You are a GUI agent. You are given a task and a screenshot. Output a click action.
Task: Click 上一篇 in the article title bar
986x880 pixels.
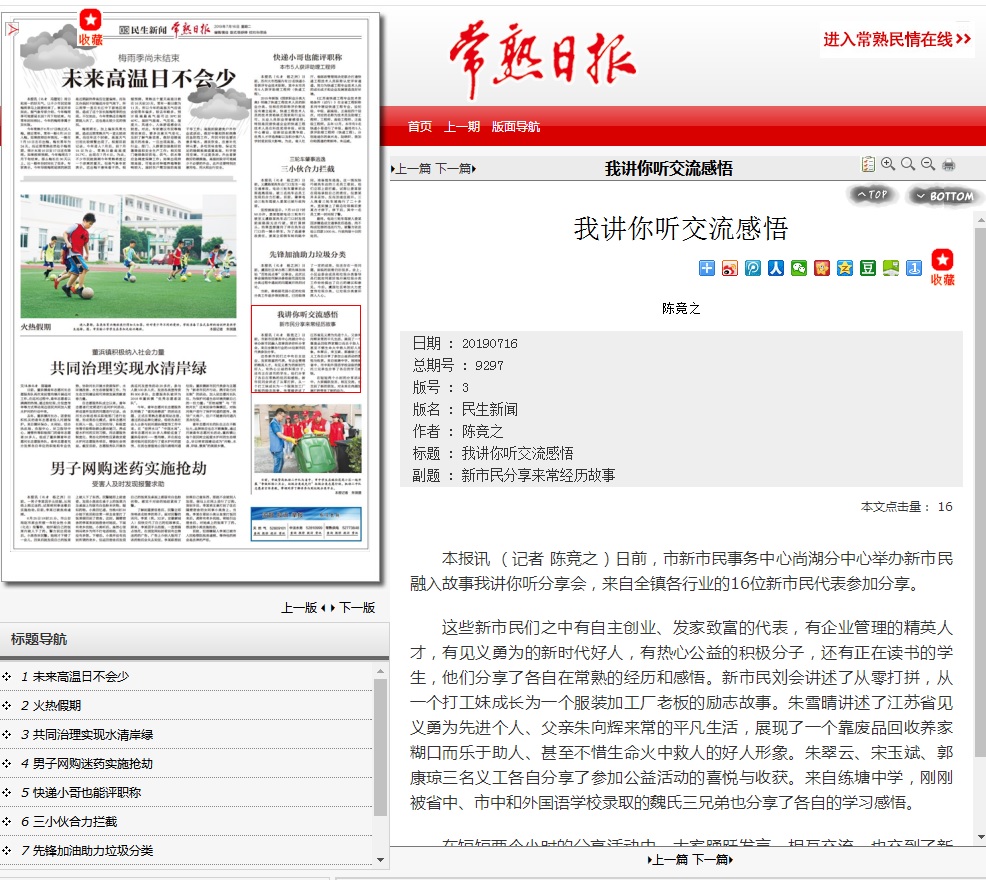tap(411, 169)
